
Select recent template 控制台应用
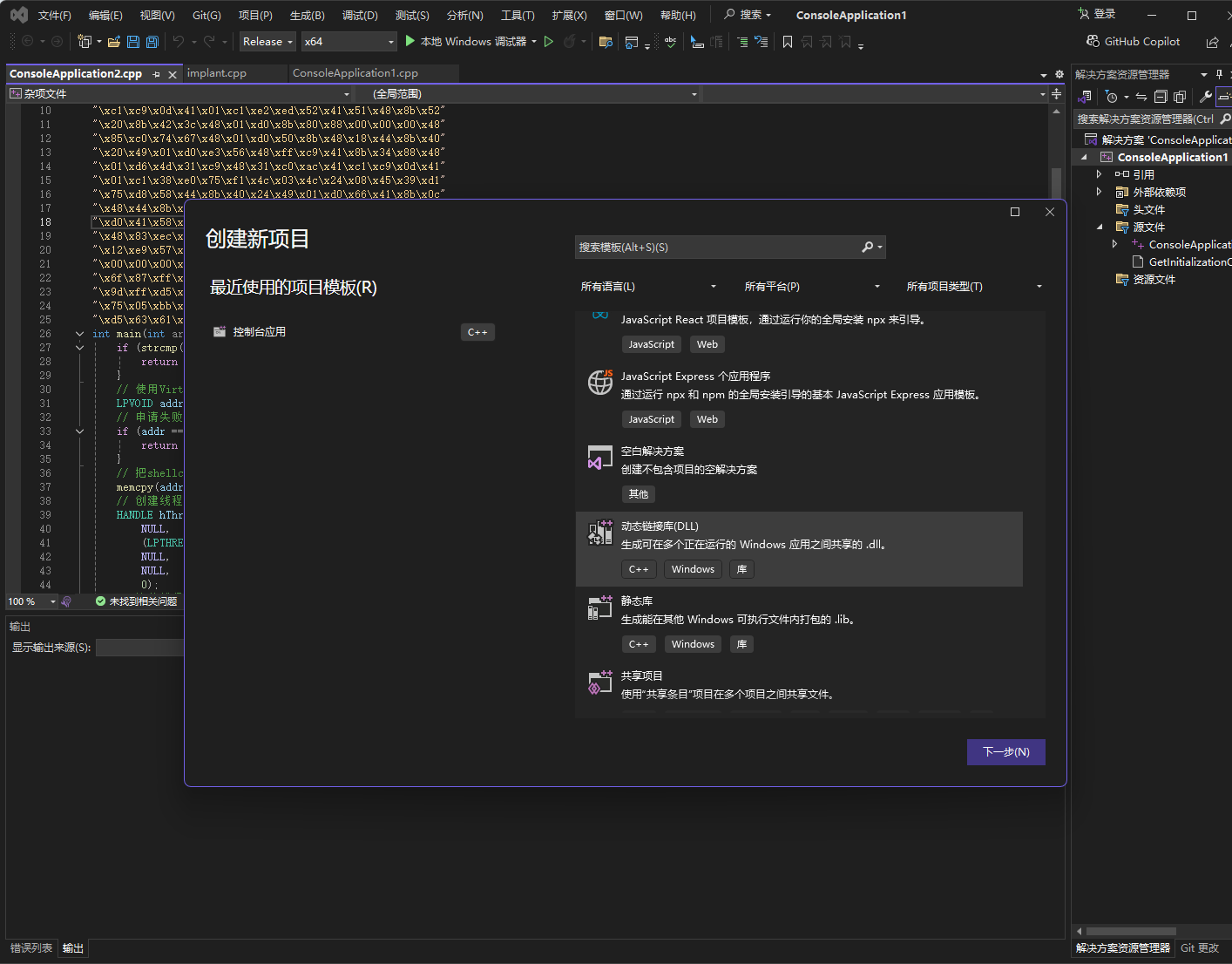pyautogui.click(x=354, y=332)
